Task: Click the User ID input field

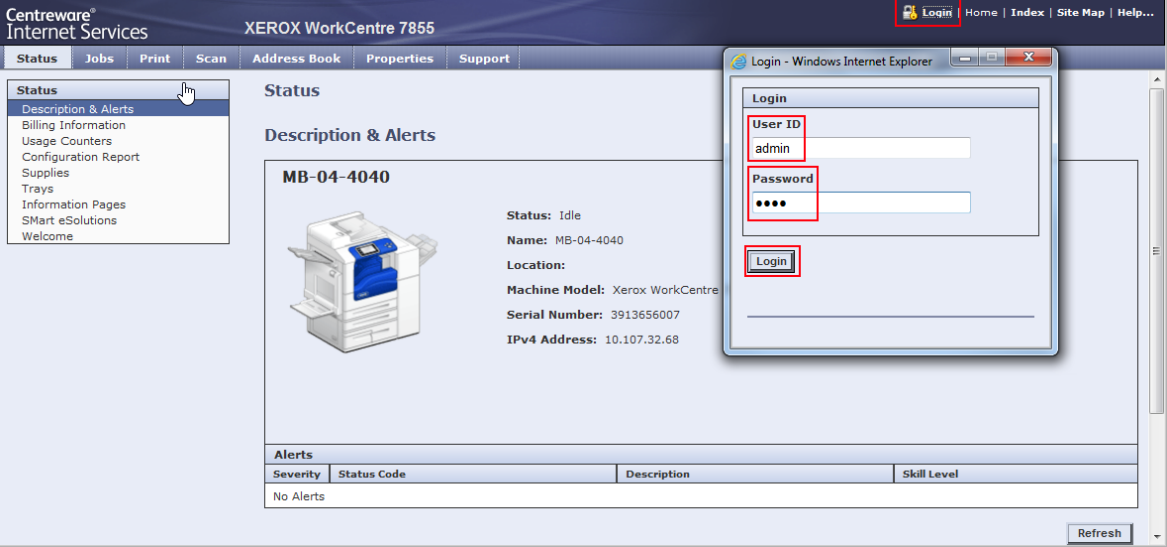Action: click(861, 148)
